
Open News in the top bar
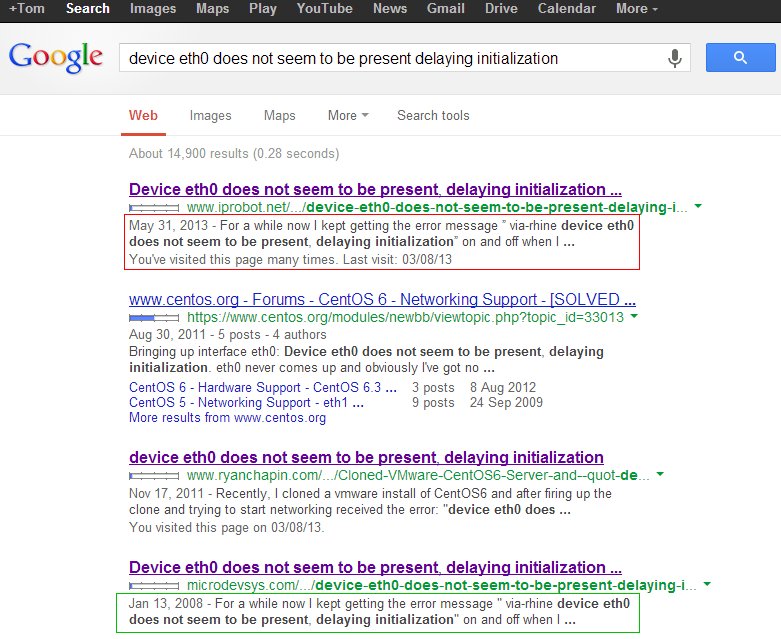point(390,8)
